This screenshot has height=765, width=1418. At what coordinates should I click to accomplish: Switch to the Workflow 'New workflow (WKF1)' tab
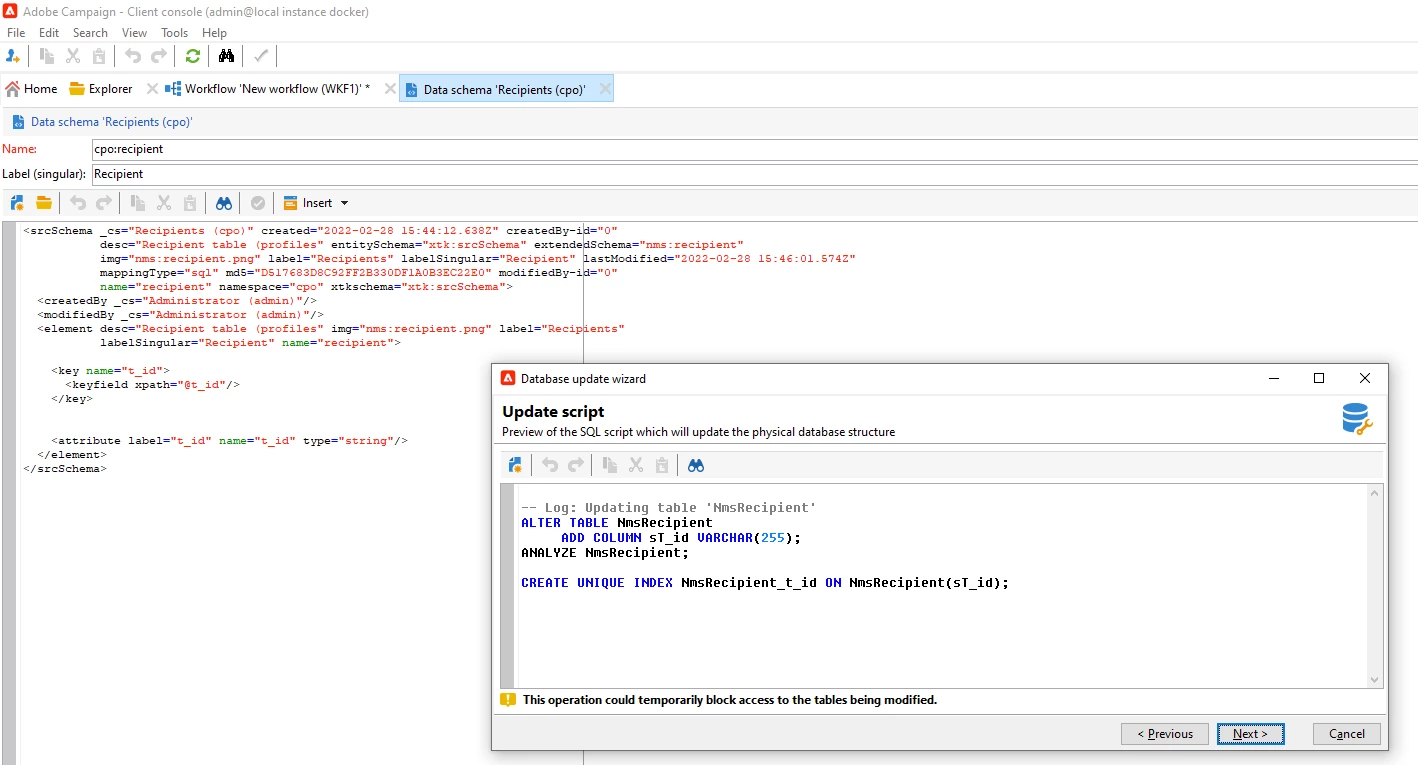pyautogui.click(x=268, y=89)
